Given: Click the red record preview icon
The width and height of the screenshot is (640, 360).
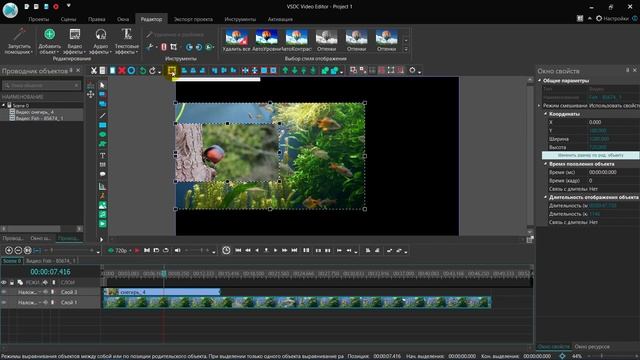Looking at the screenshot, I should [x=137, y=250].
